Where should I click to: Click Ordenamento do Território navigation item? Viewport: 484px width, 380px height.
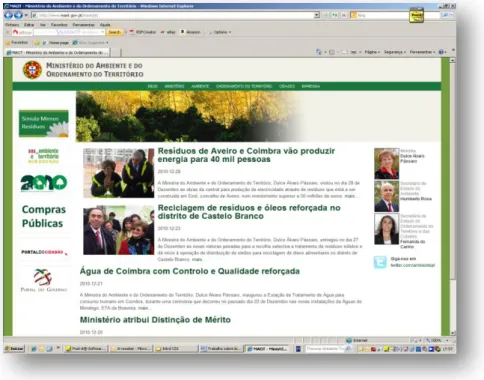click(244, 86)
